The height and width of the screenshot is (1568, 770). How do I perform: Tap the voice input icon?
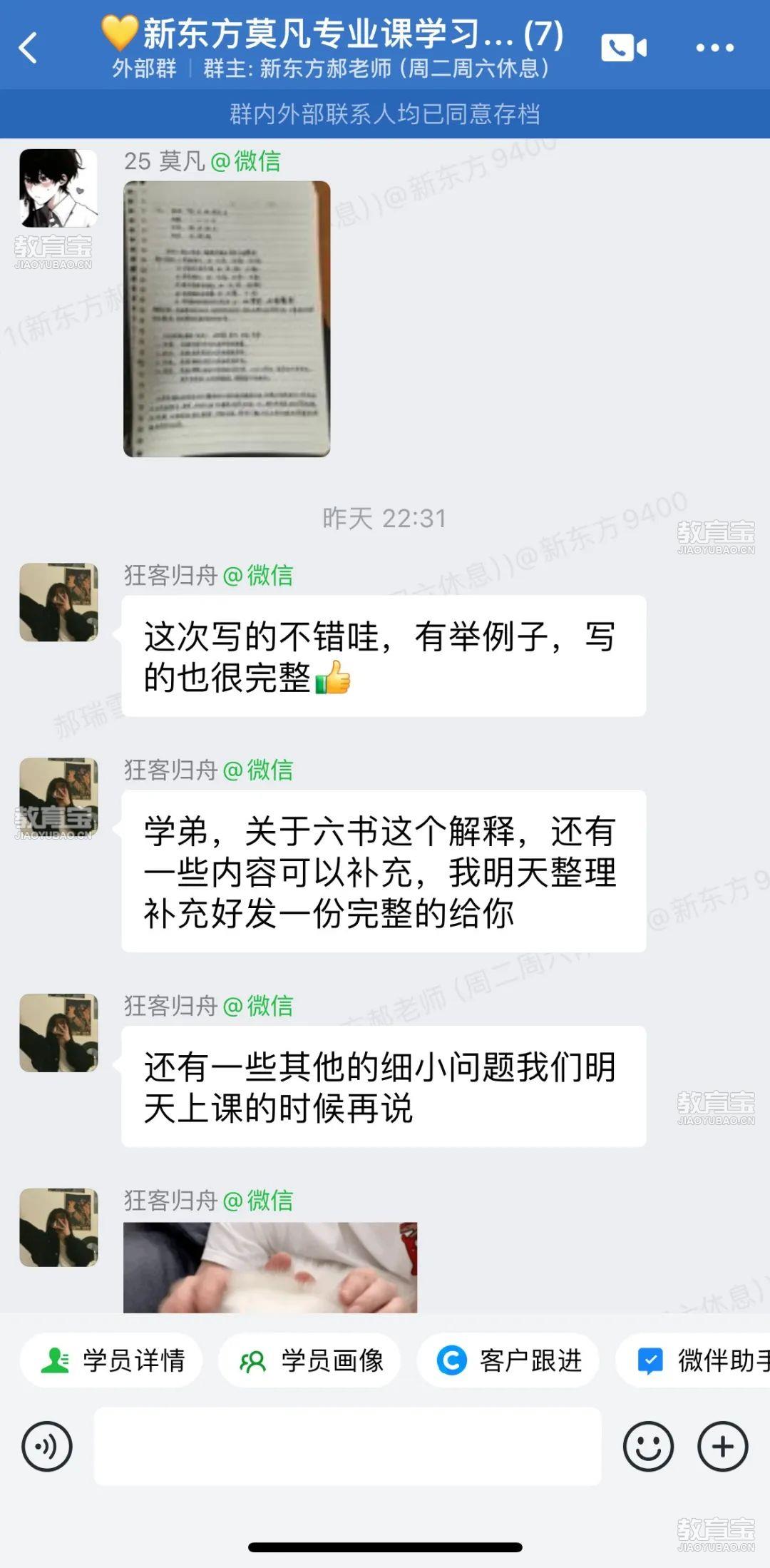[x=47, y=1446]
